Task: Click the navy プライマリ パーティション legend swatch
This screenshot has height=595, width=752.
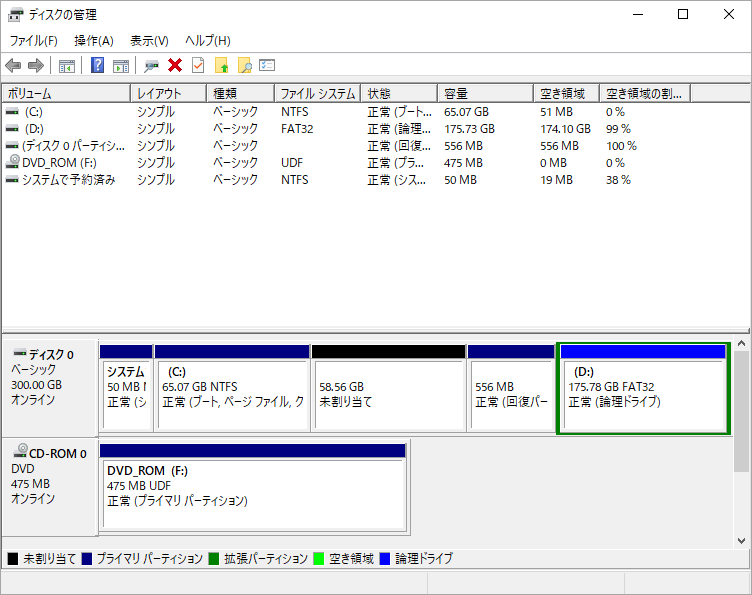Action: pos(87,559)
